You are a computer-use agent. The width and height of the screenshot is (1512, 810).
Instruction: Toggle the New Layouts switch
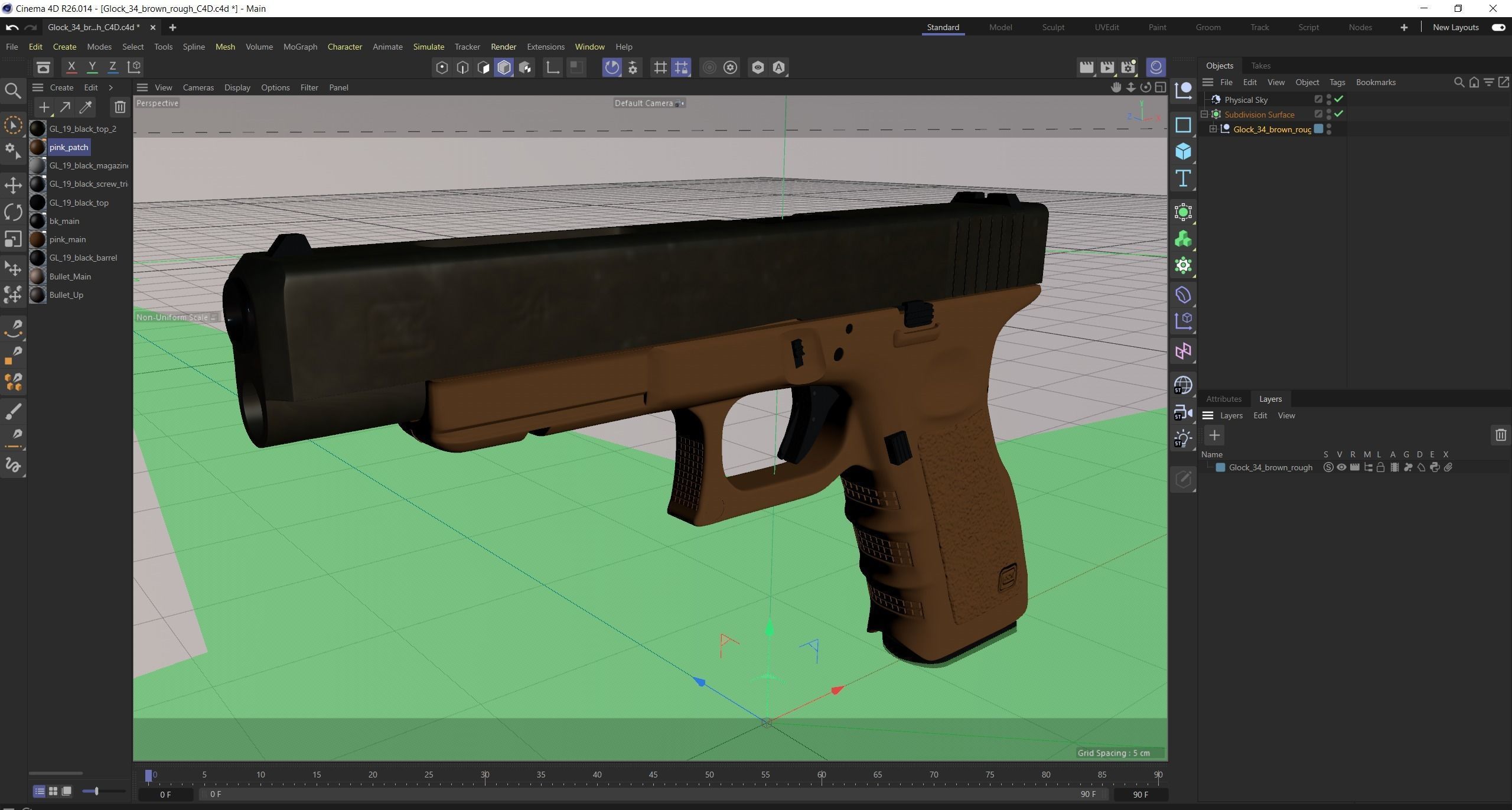pyautogui.click(x=1498, y=27)
